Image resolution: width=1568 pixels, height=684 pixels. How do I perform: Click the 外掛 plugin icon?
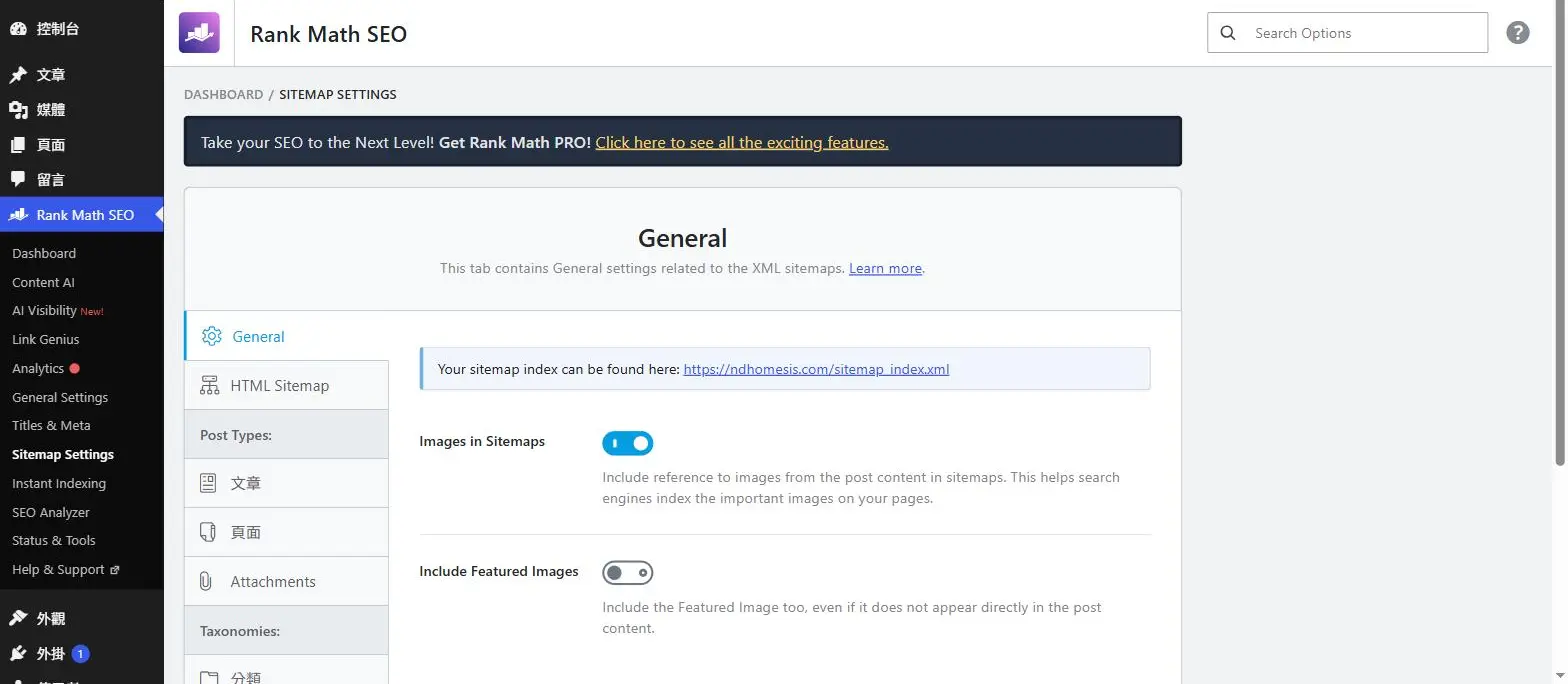[x=18, y=654]
